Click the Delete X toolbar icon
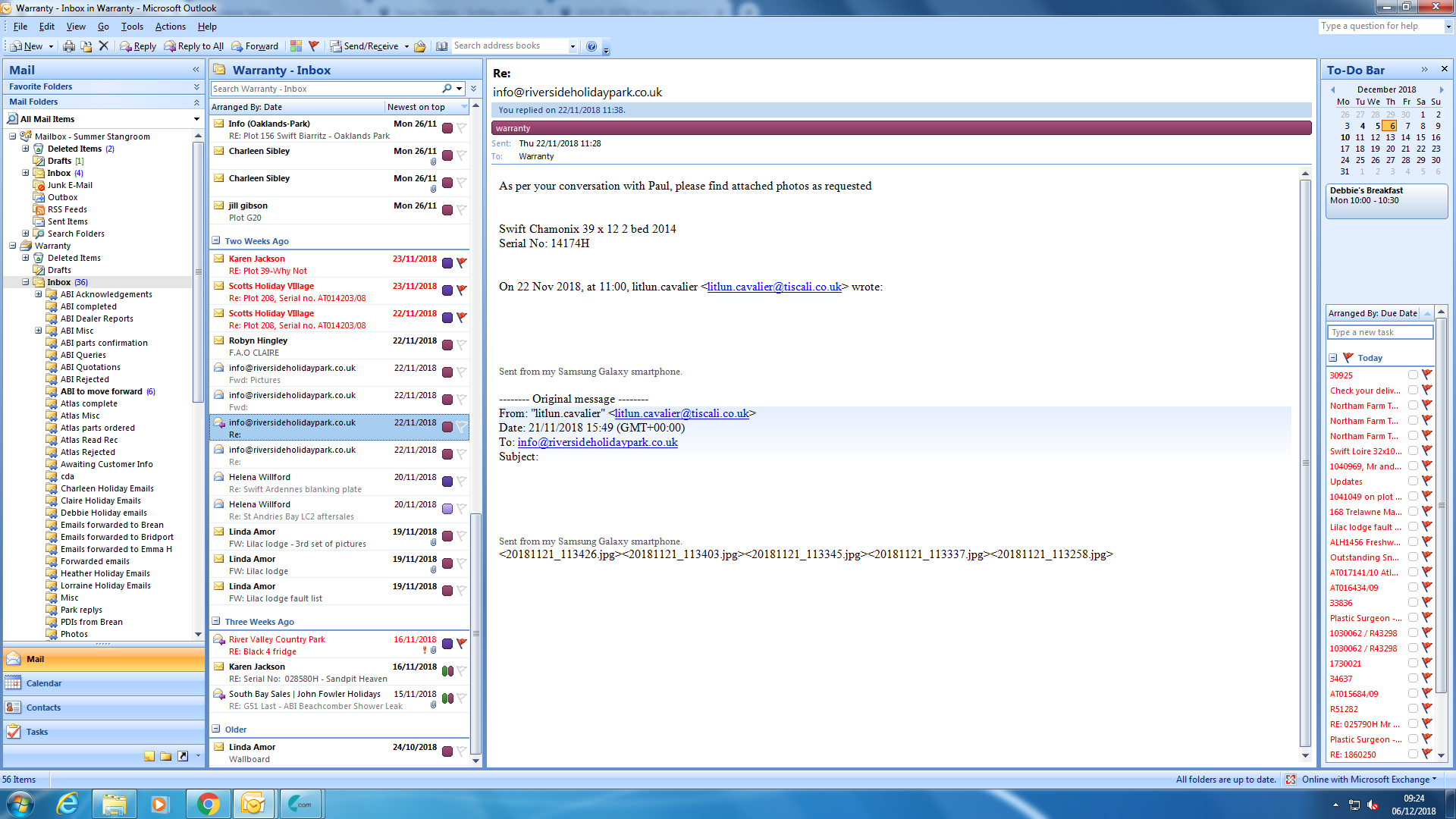This screenshot has width=1456, height=819. 104,46
